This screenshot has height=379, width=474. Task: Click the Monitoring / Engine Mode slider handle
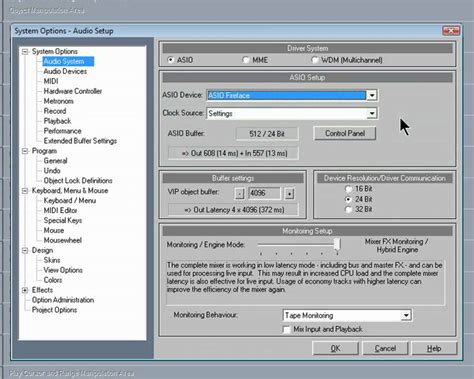click(337, 244)
